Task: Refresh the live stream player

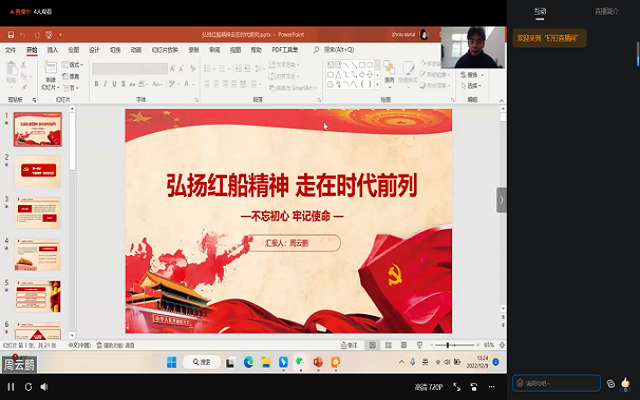Action: [x=28, y=387]
